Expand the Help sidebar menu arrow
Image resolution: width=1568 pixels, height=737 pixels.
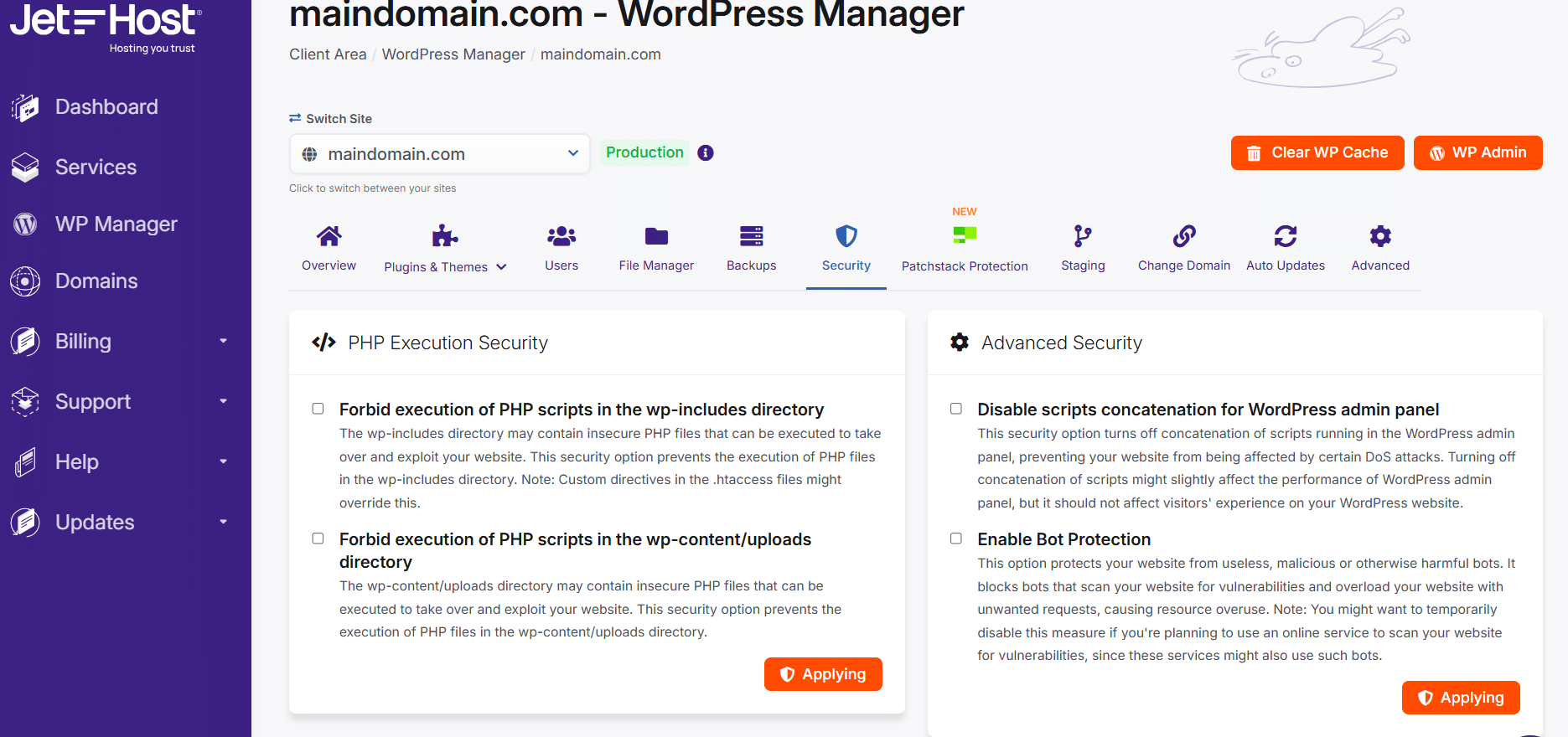point(223,461)
